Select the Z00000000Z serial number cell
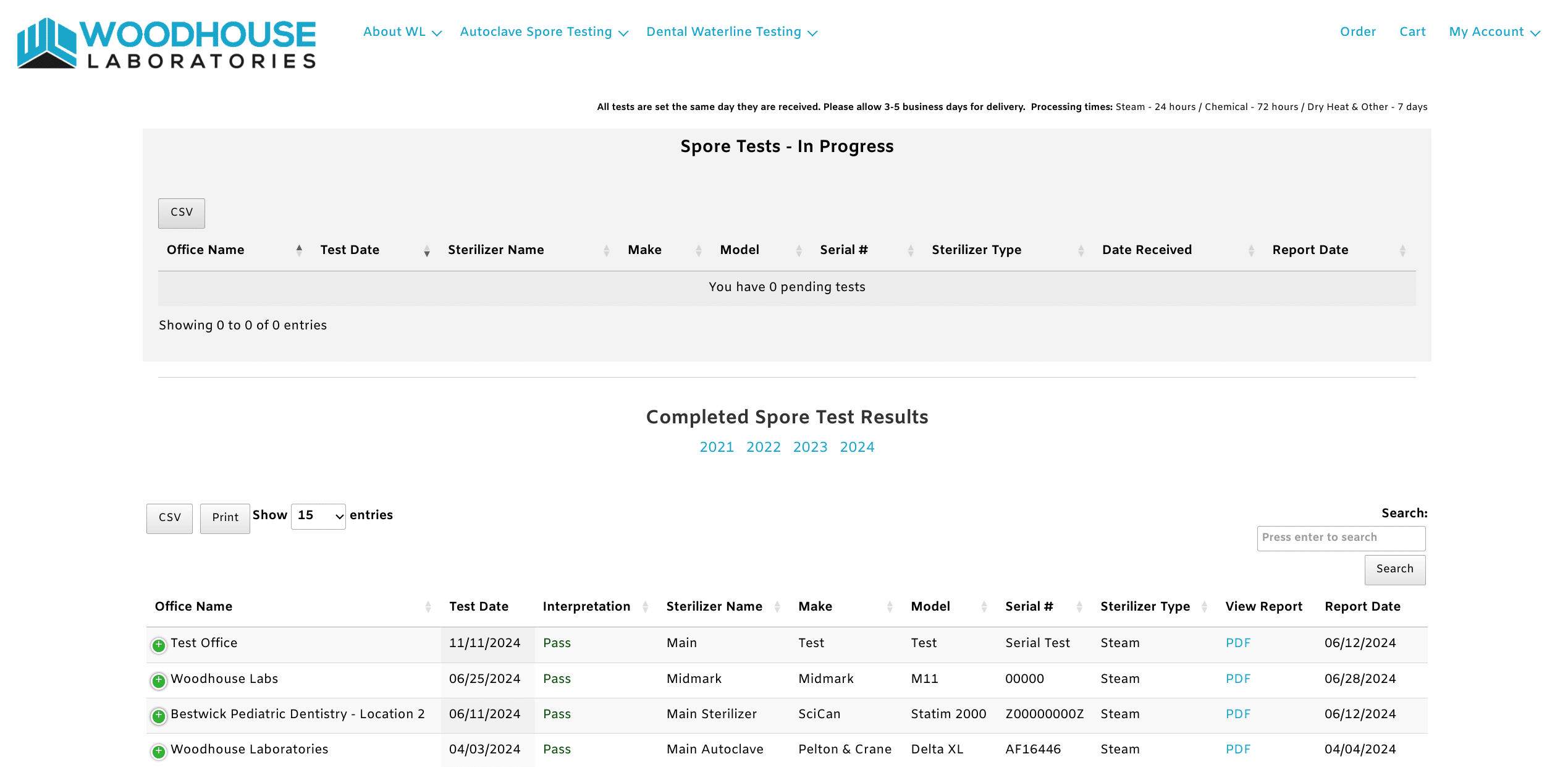The height and width of the screenshot is (767, 1568). pos(1045,714)
